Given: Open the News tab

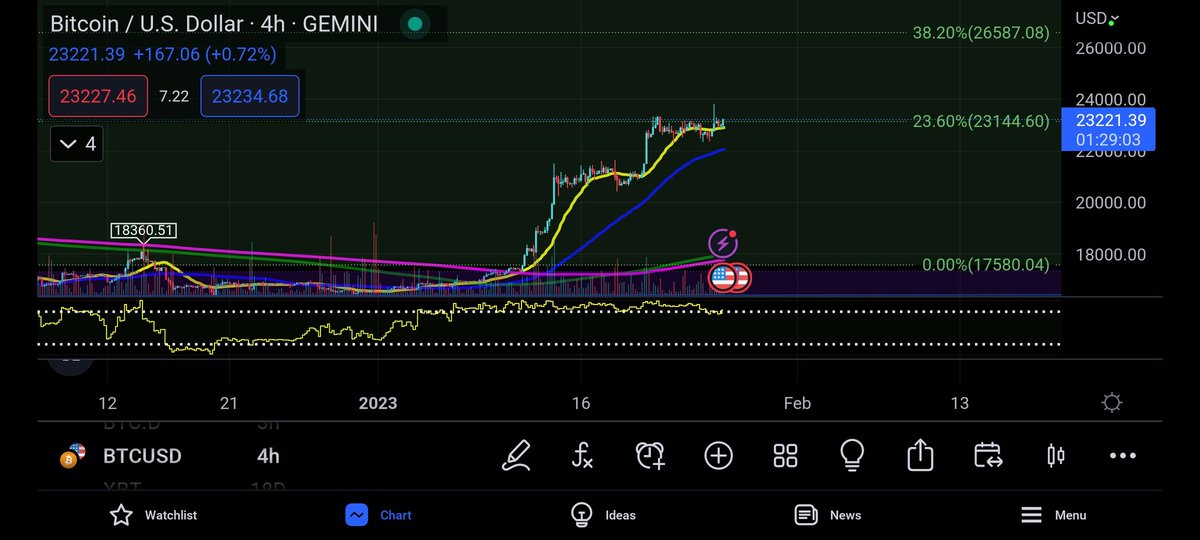Looking at the screenshot, I should point(828,515).
